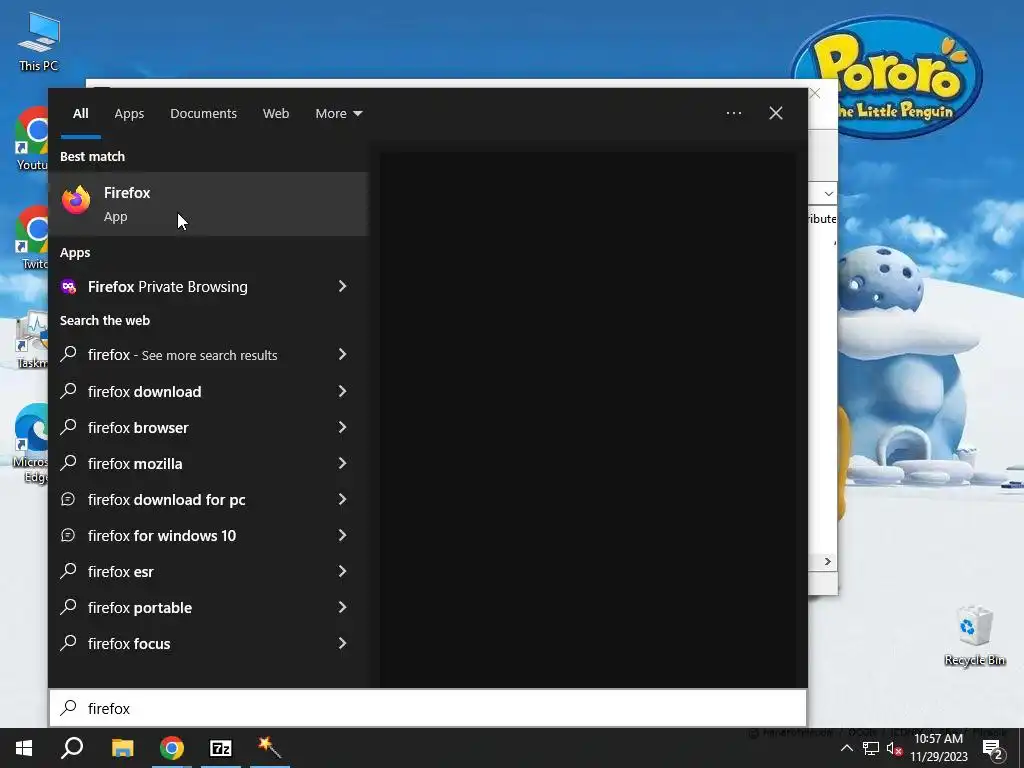Select 'firefox for windows 10' suggestion

click(x=190, y=535)
